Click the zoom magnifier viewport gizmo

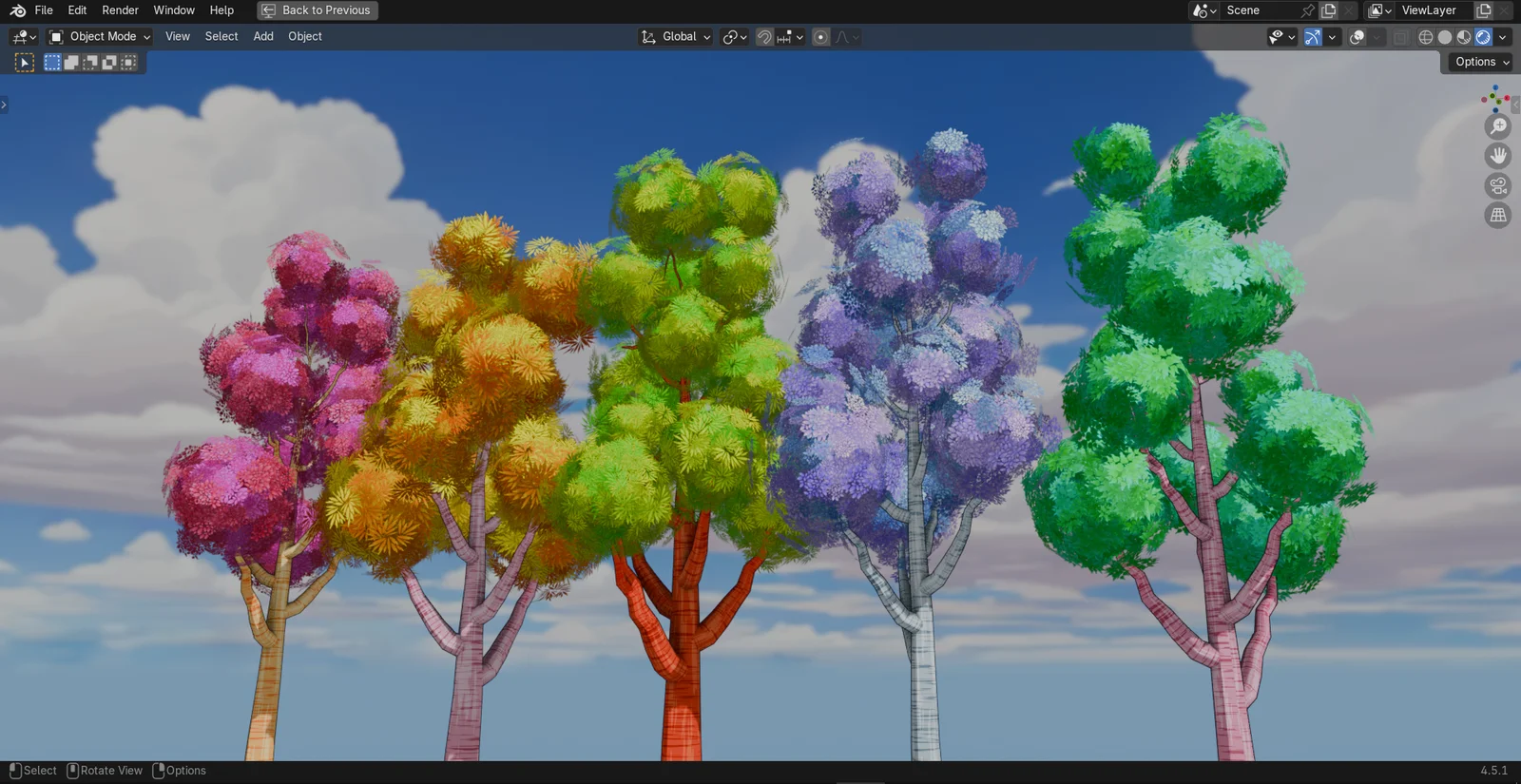[1498, 126]
